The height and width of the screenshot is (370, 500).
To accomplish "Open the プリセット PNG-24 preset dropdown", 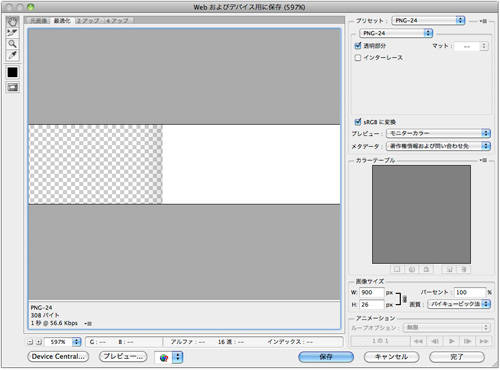I will click(x=428, y=21).
